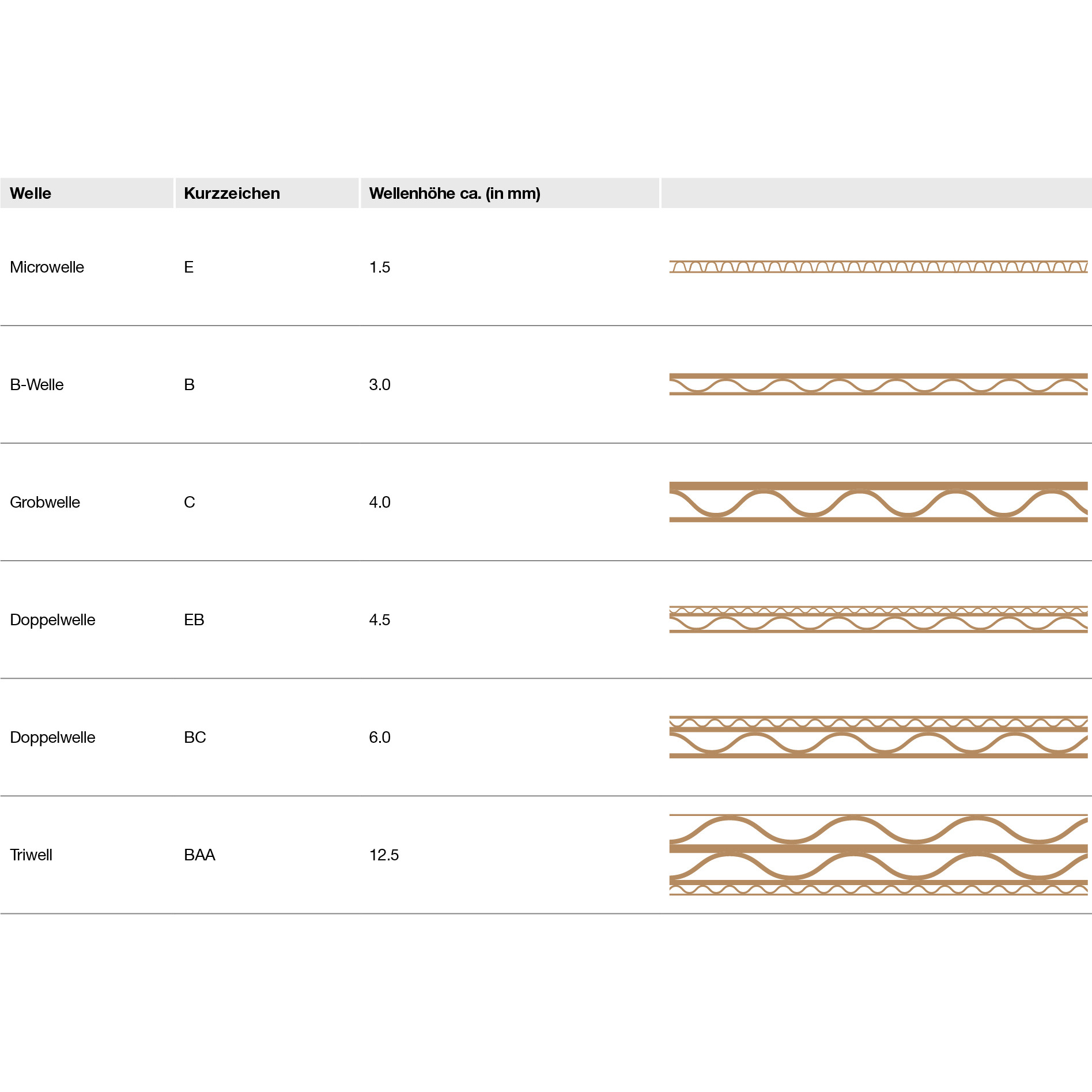This screenshot has height=1092, width=1092.
Task: Select the BC Doppelwelle profile illustration
Action: (878, 737)
